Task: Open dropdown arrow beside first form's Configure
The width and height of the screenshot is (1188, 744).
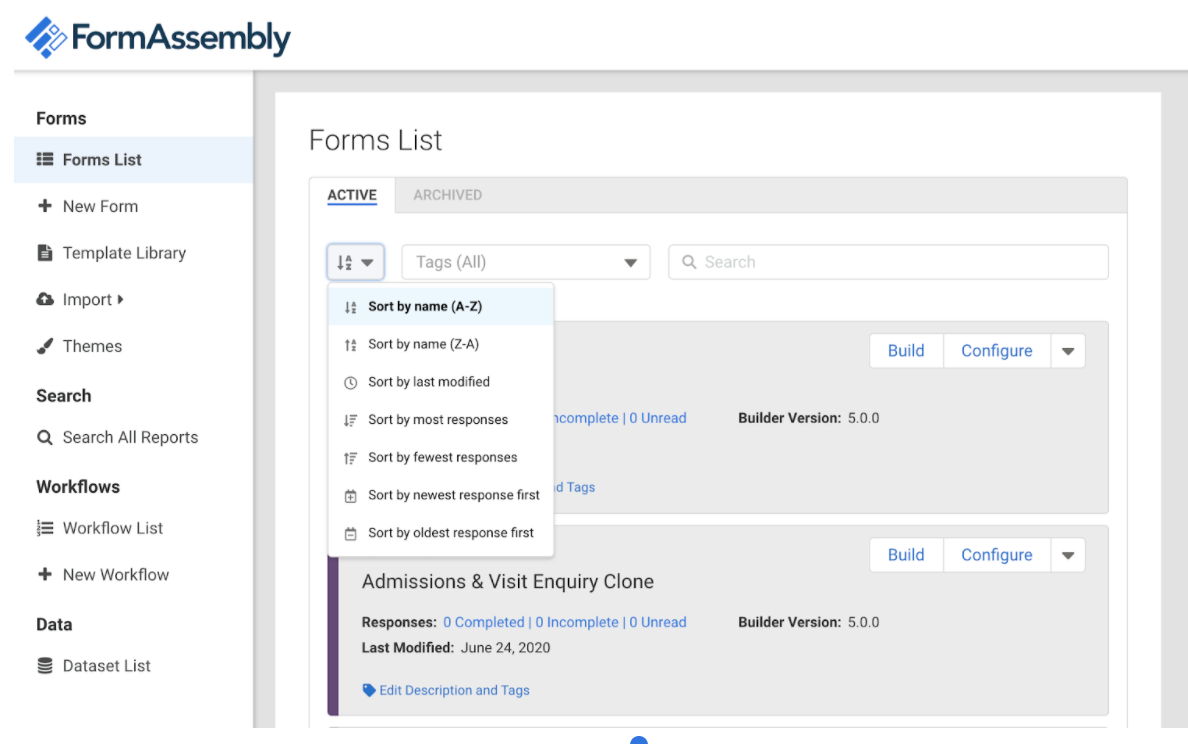Action: (x=1068, y=351)
